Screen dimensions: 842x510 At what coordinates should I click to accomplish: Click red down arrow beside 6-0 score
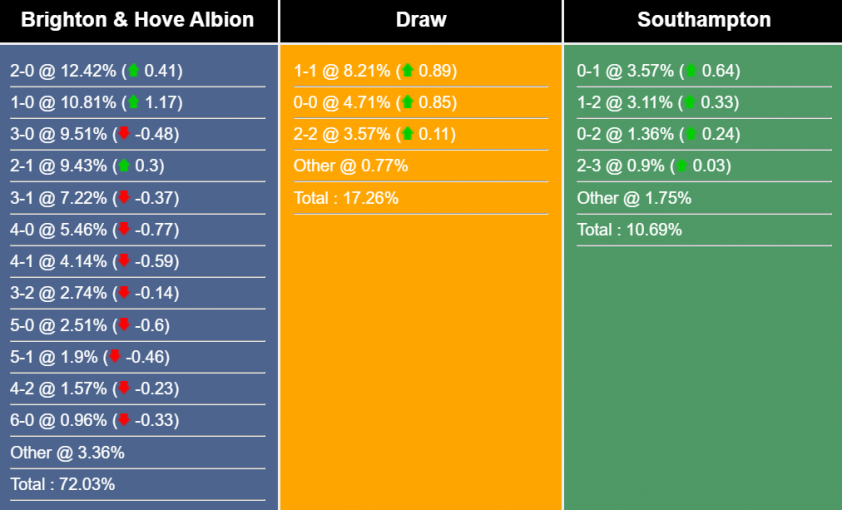[x=124, y=421]
